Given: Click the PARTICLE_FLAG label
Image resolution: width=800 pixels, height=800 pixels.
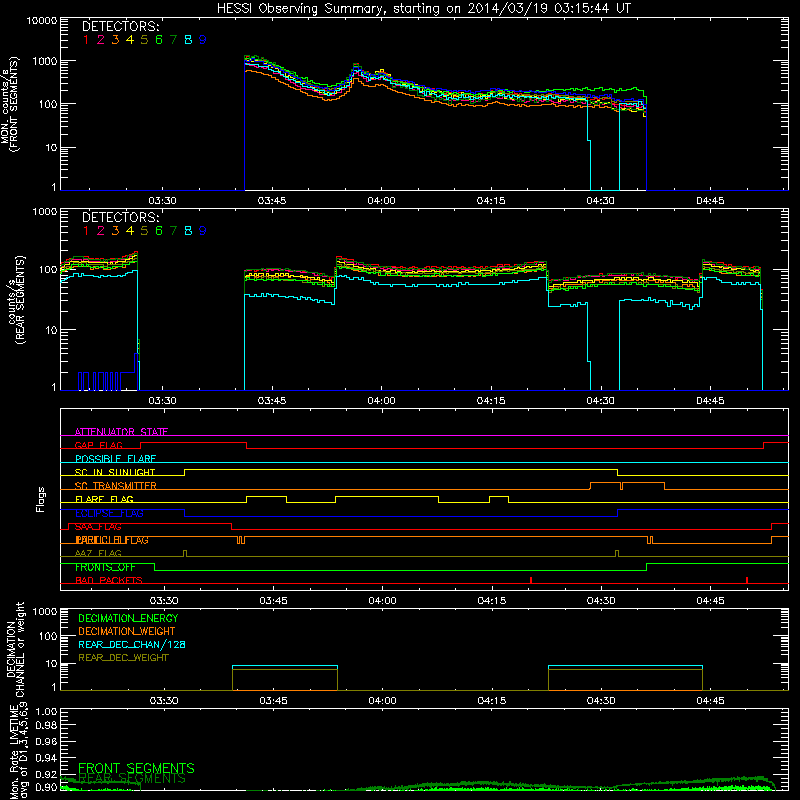Looking at the screenshot, I should [112, 540].
